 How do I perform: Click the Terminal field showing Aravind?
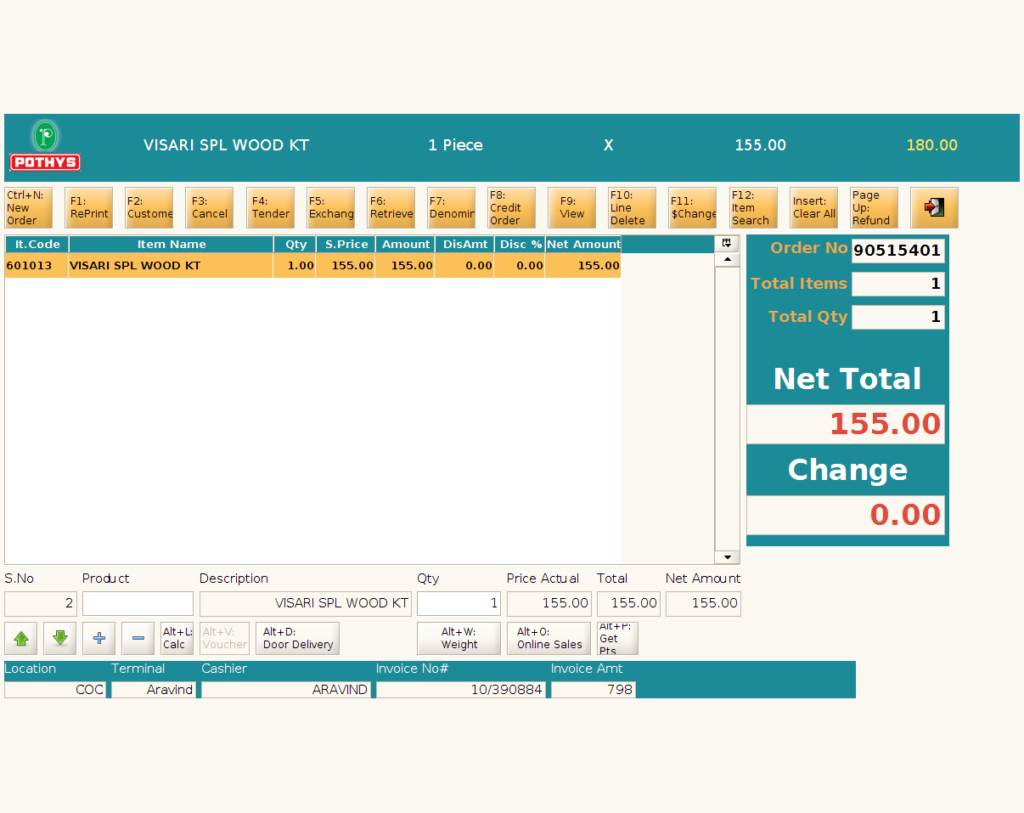point(153,690)
